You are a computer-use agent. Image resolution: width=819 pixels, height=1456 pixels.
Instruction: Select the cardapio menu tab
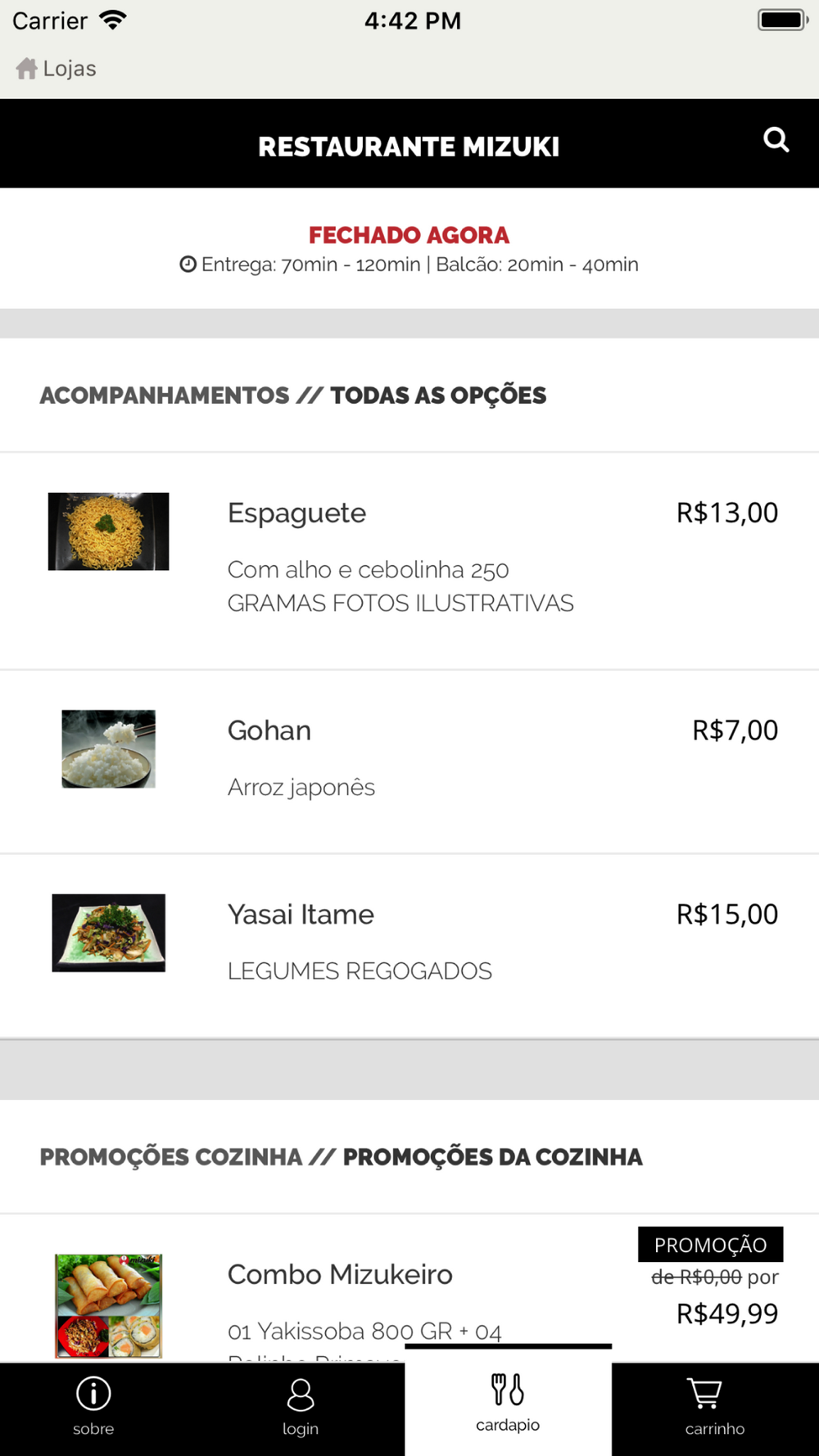tap(508, 1404)
